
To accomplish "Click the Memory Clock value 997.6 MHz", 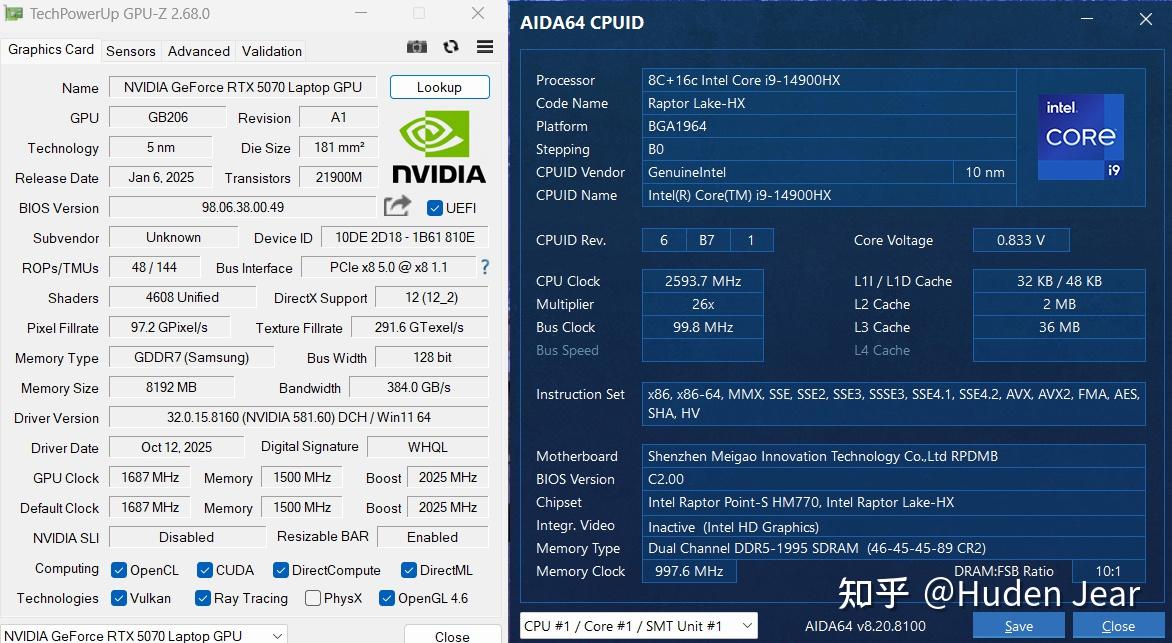I will pyautogui.click(x=689, y=571).
